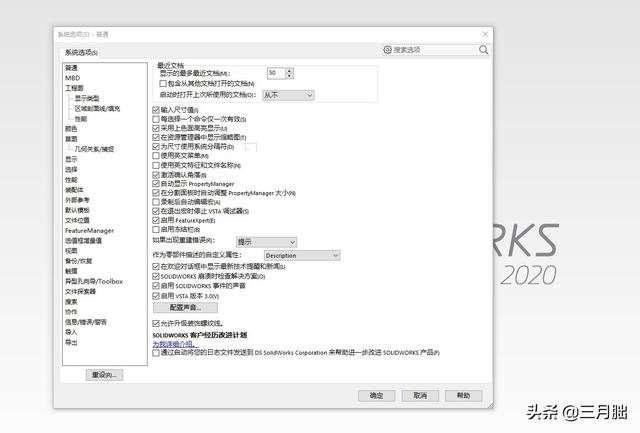Switch to the 系统选项(S) tab
This screenshot has width=640, height=433.
click(x=81, y=53)
